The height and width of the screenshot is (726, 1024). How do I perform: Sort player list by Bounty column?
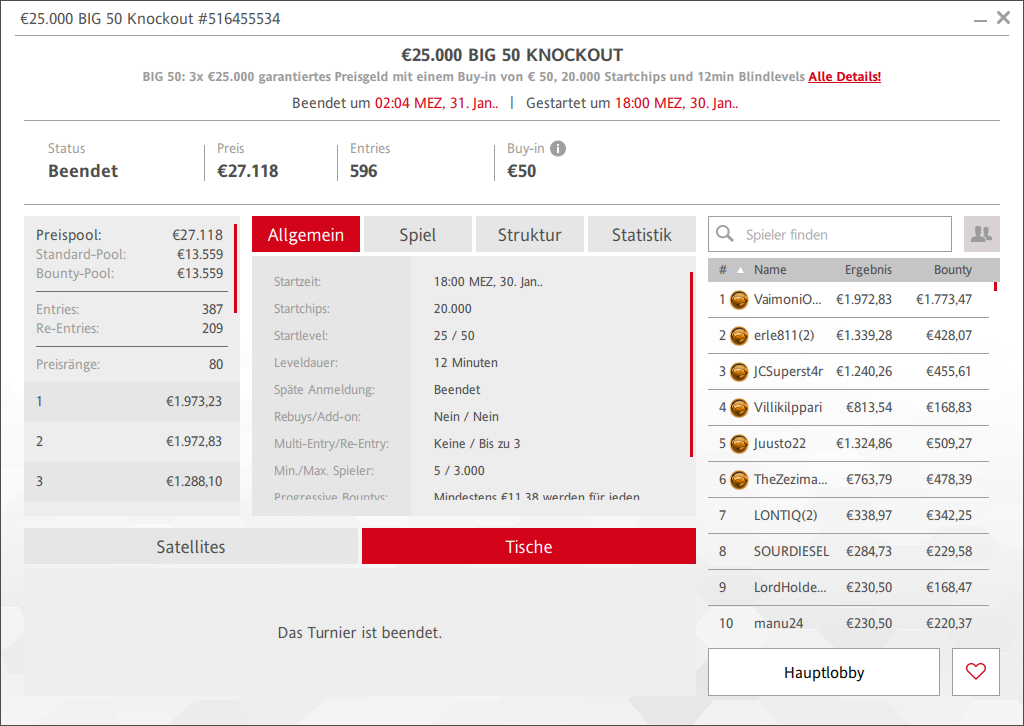(952, 270)
